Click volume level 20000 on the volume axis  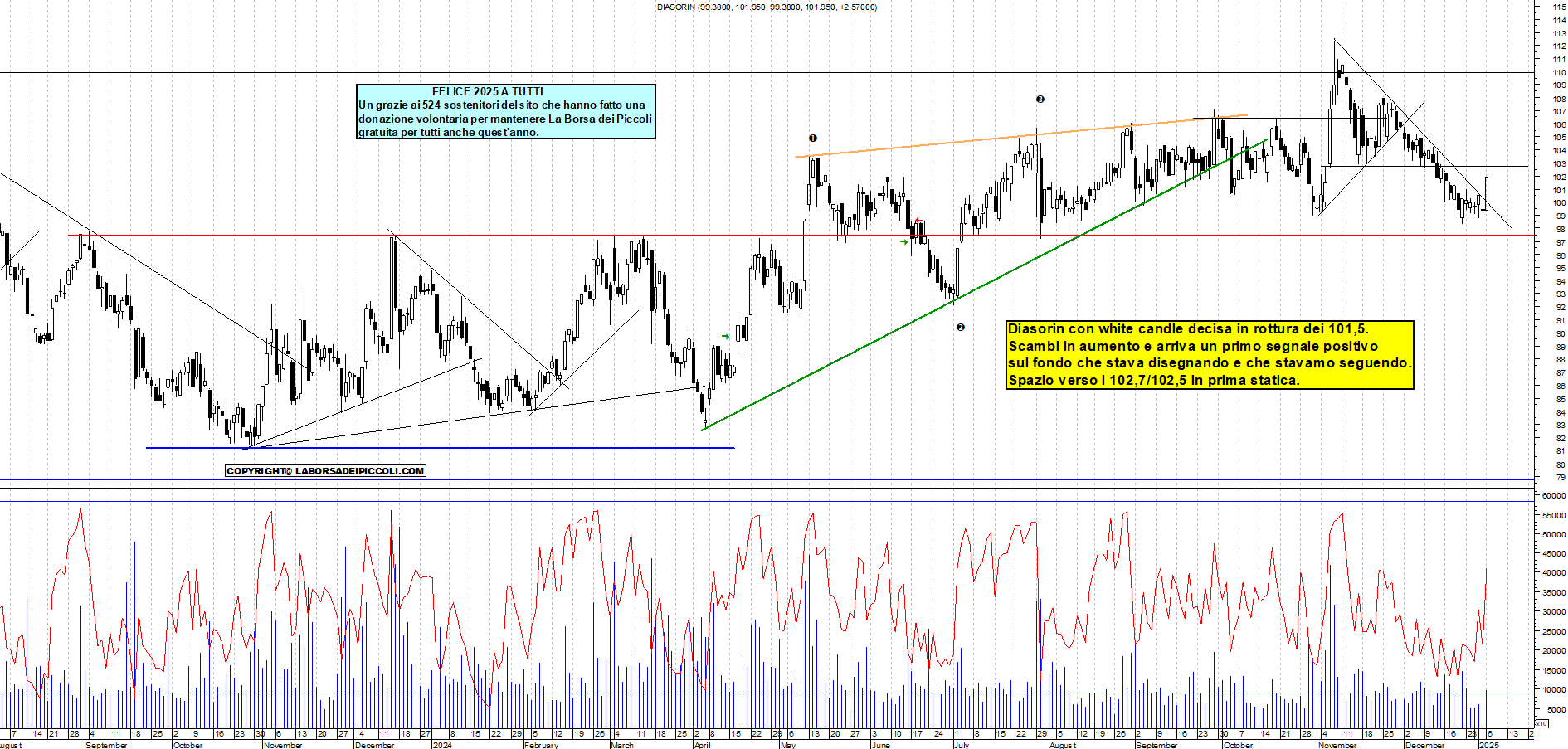(x=1553, y=650)
